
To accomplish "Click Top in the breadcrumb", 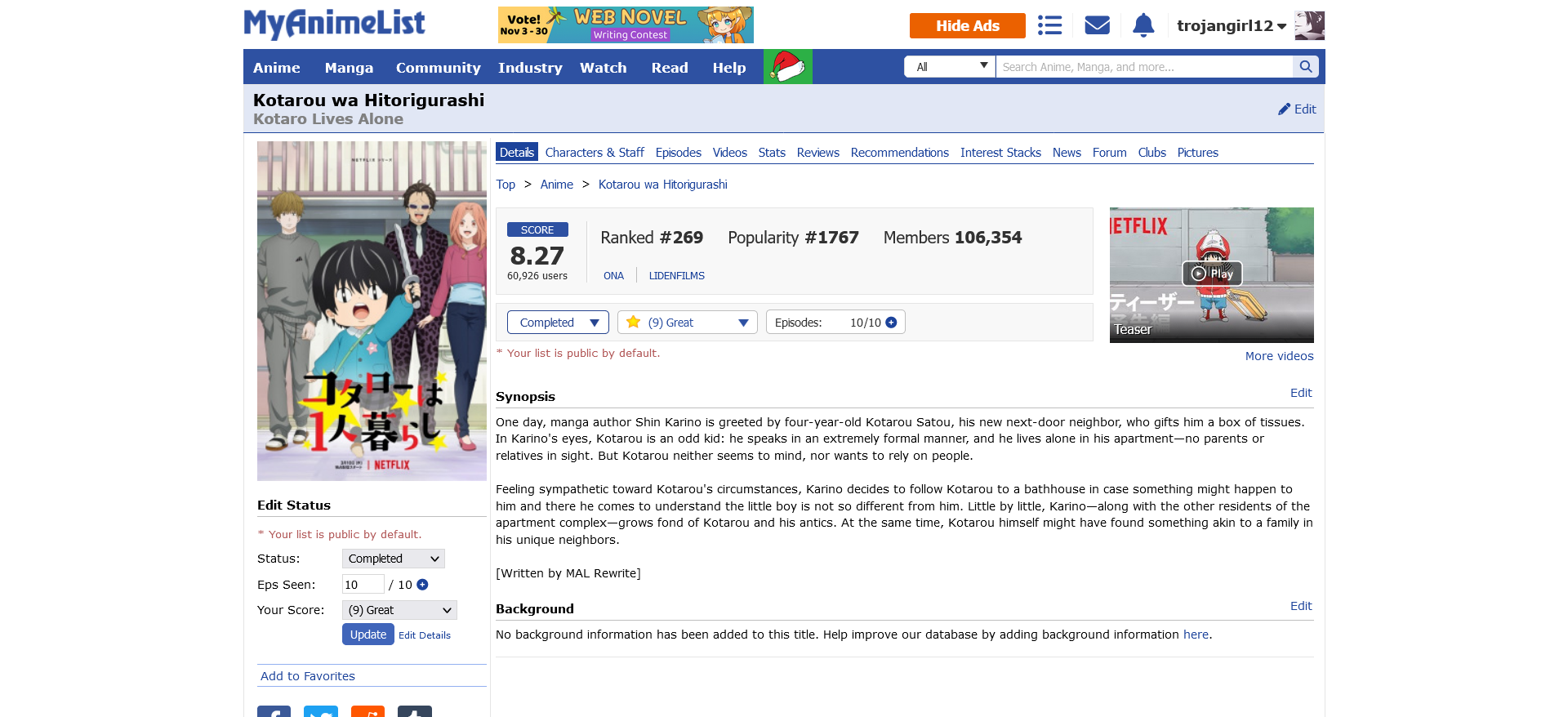I will [506, 185].
